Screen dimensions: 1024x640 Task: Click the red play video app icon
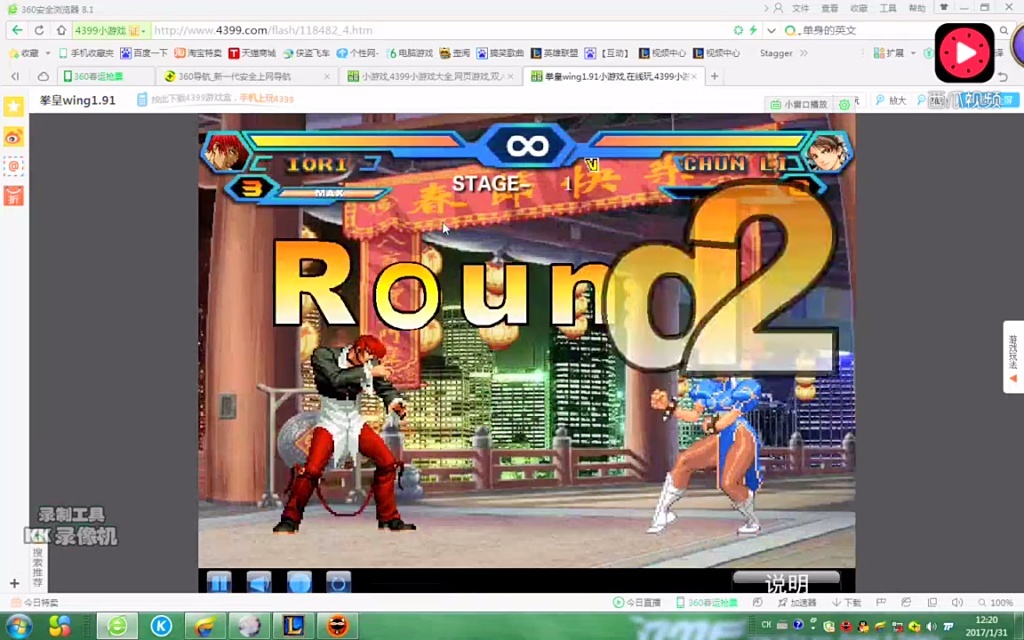[965, 53]
